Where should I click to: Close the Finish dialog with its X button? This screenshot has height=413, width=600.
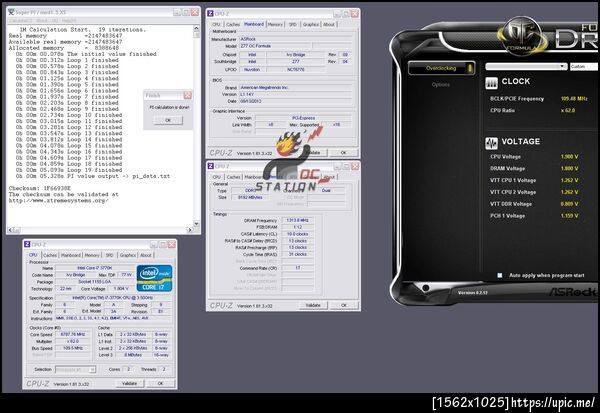188,95
